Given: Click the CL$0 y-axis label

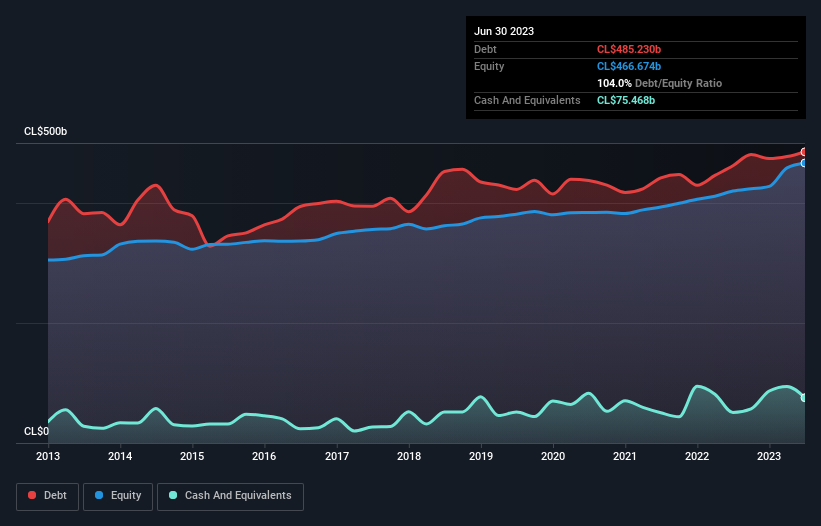Looking at the screenshot, I should coord(36,431).
